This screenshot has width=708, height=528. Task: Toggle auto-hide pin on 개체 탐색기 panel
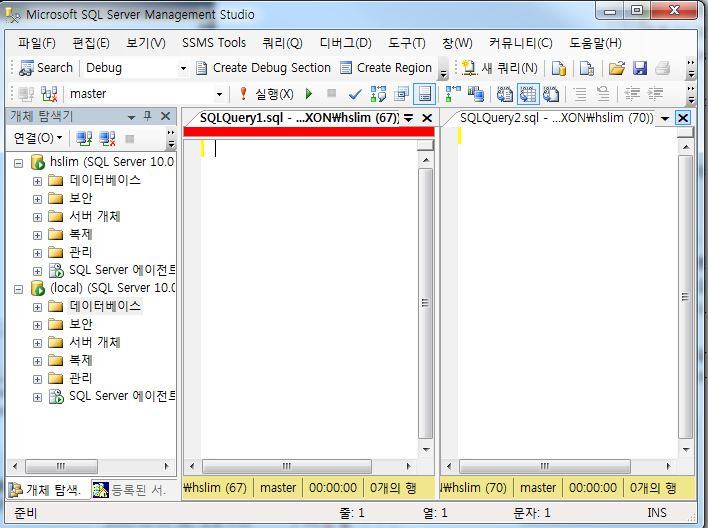tap(147, 116)
